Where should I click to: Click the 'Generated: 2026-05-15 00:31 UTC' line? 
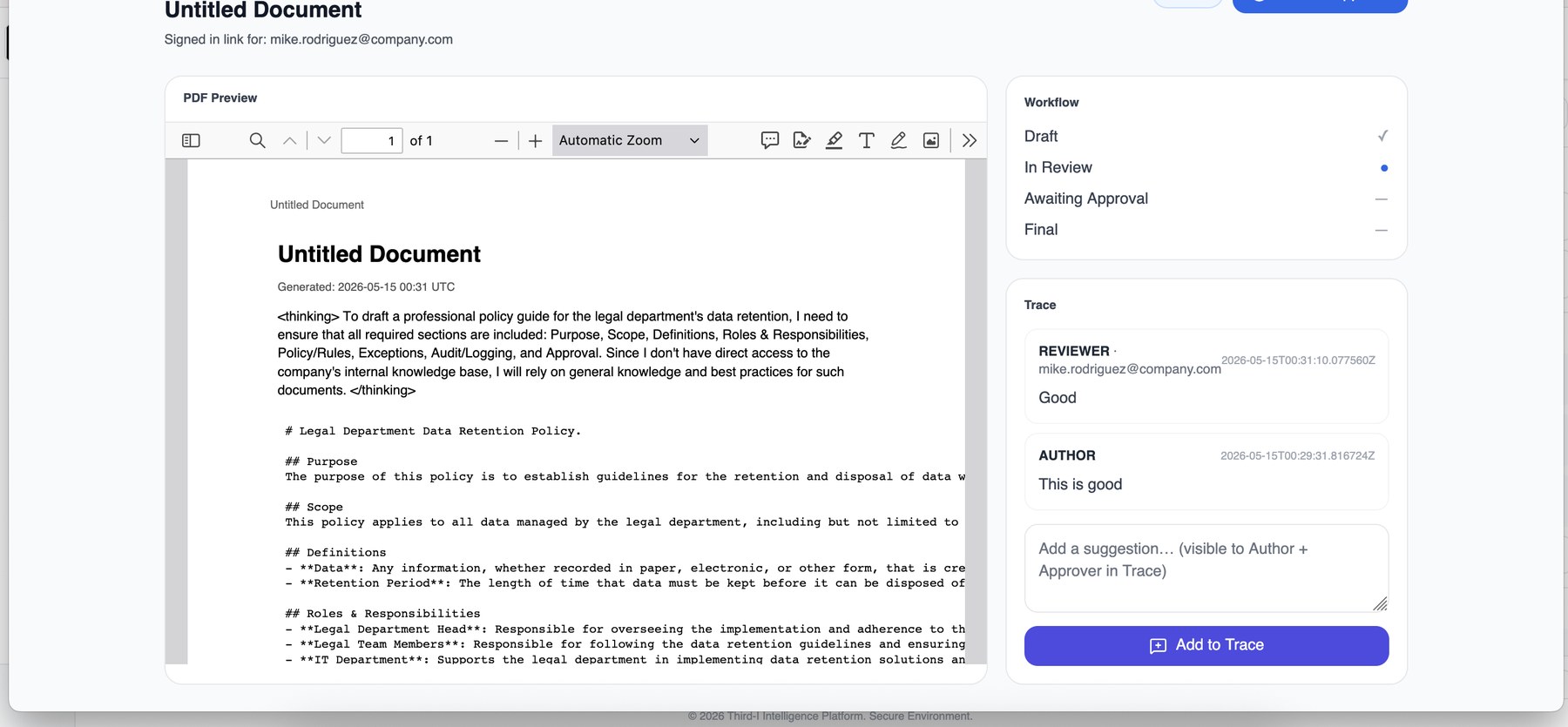(x=366, y=286)
